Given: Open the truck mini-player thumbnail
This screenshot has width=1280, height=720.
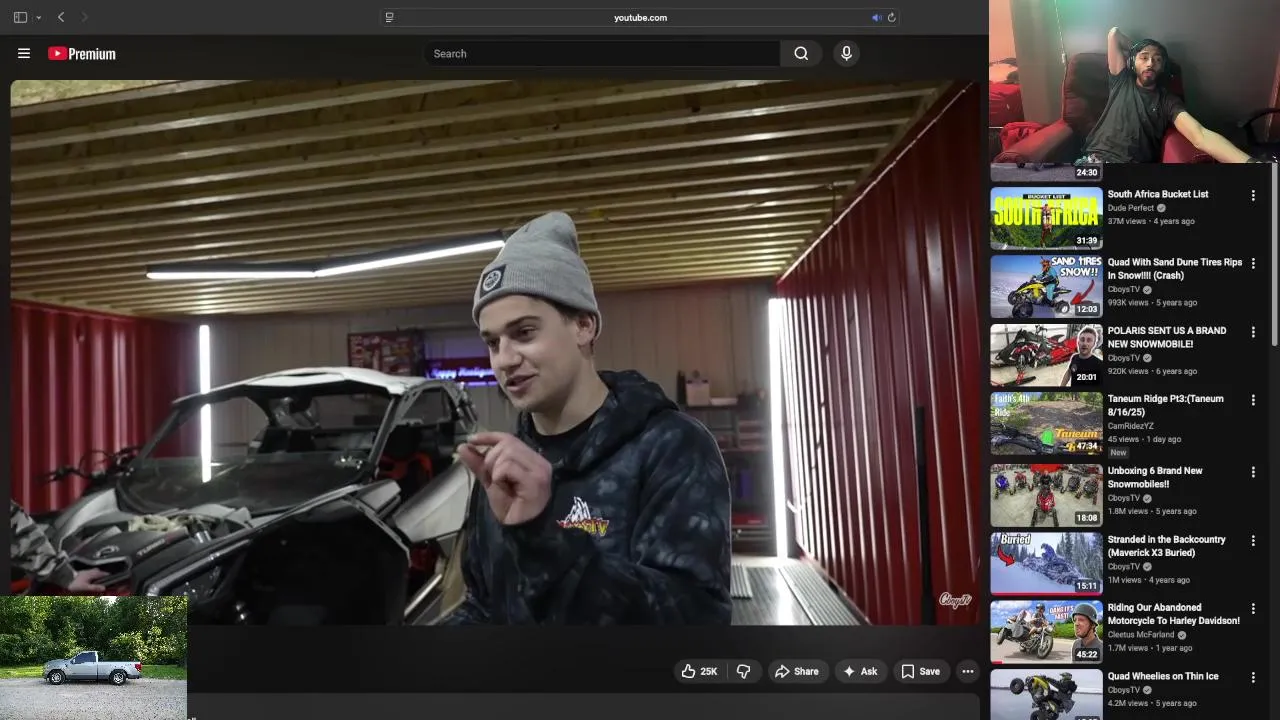Looking at the screenshot, I should pos(93,658).
